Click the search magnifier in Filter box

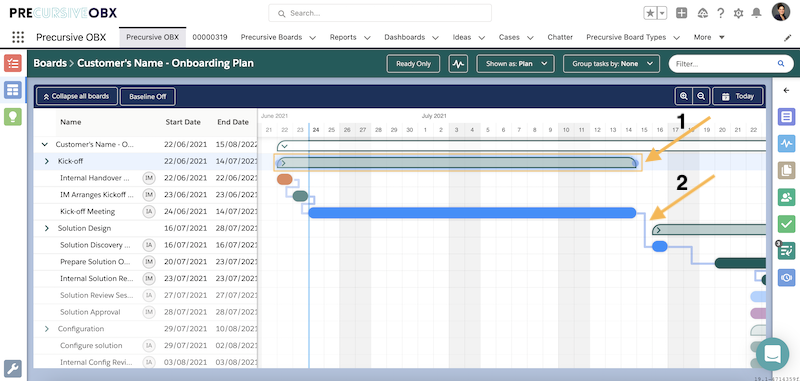(781, 64)
